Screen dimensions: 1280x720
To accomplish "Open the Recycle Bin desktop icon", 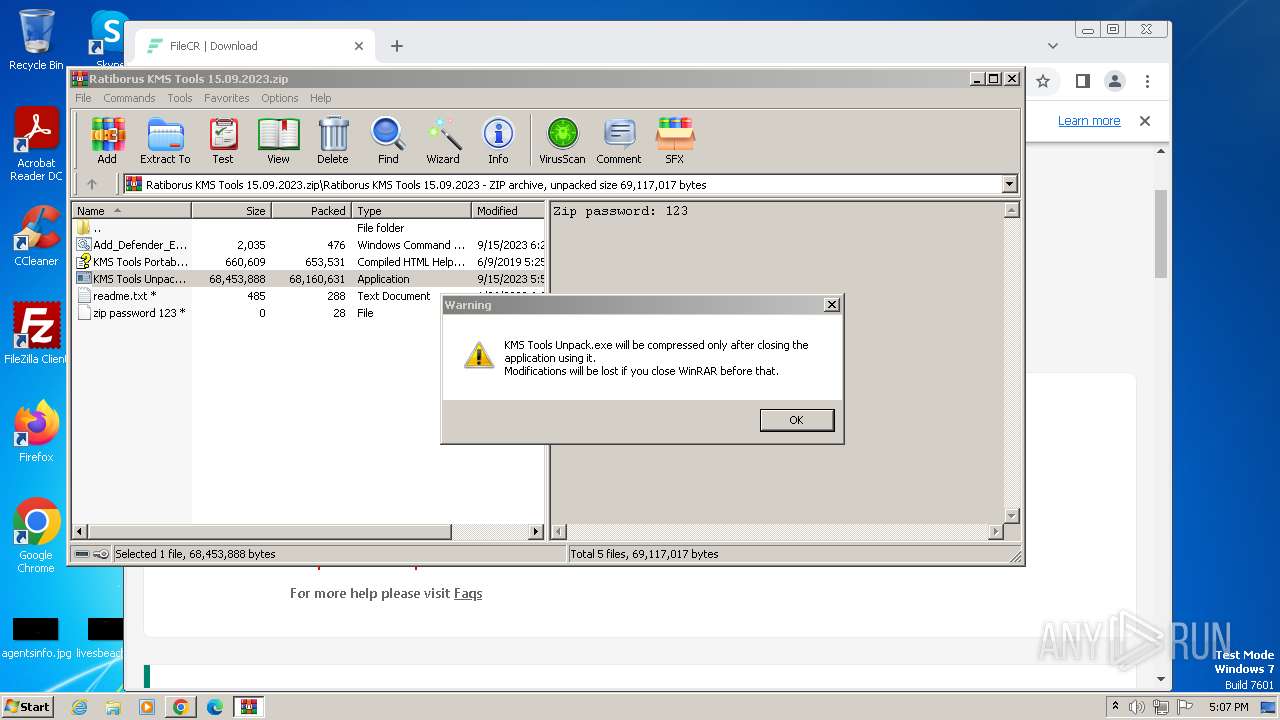I will click(x=36, y=40).
